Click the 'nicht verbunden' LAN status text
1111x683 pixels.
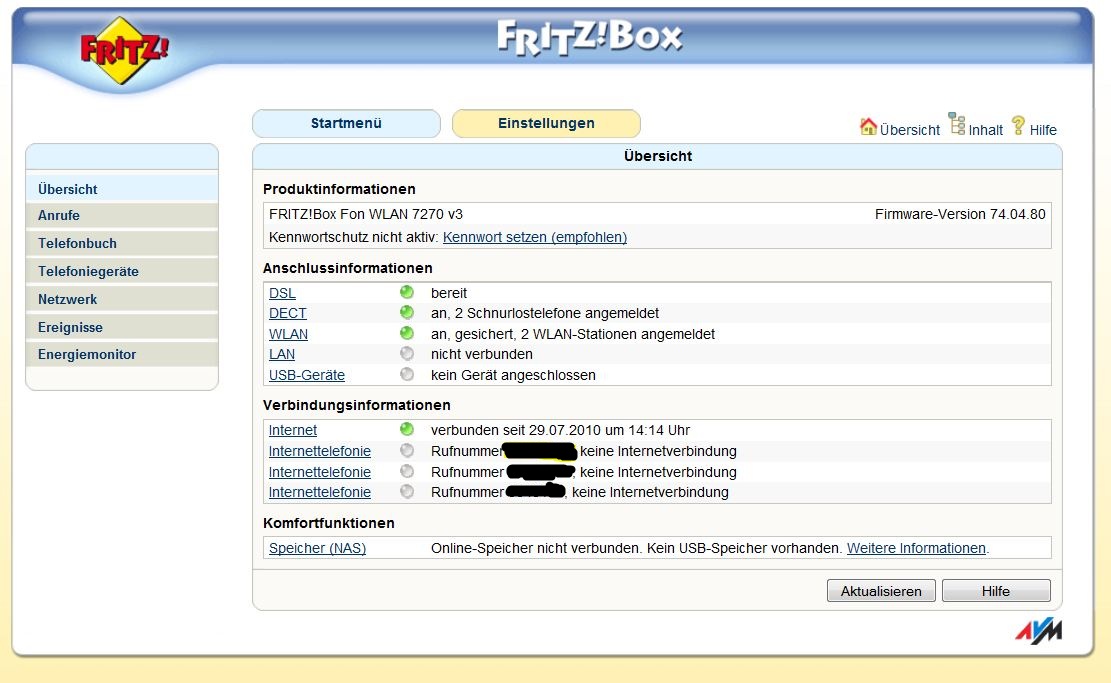click(x=482, y=354)
